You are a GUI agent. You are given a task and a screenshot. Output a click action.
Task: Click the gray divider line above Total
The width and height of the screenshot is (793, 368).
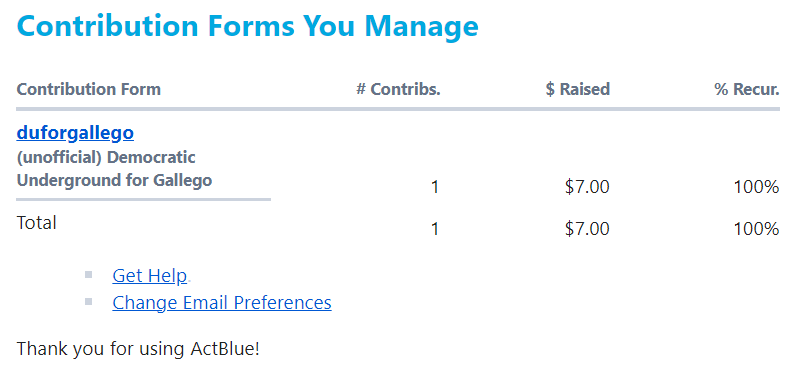144,199
